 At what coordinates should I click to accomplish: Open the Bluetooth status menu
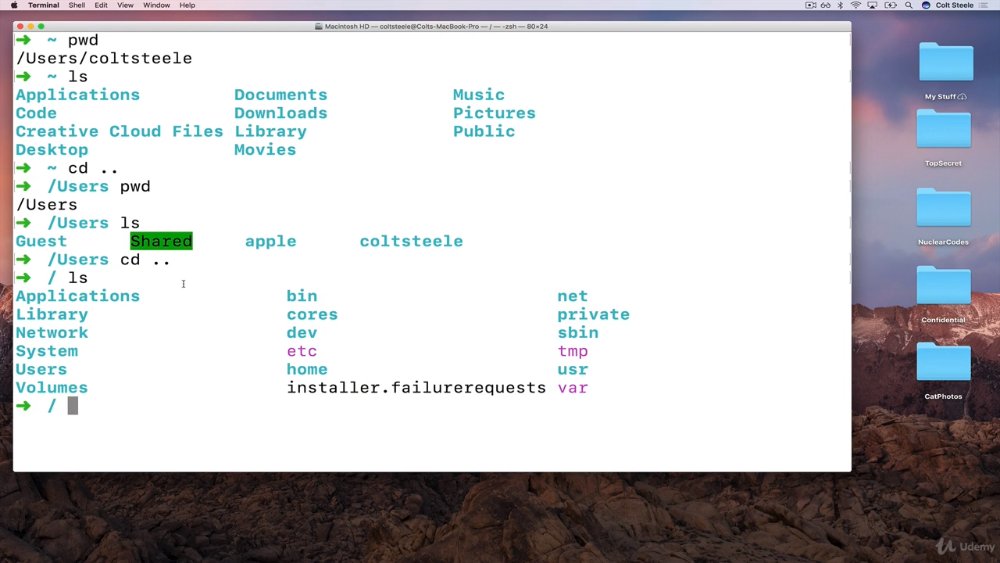tap(840, 5)
